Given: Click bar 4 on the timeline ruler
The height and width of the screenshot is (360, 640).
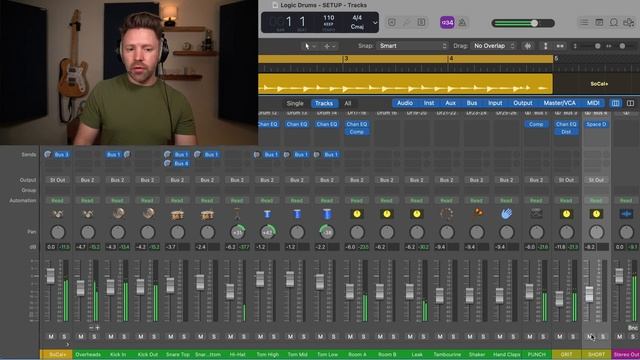Looking at the screenshot, I should pos(451,59).
